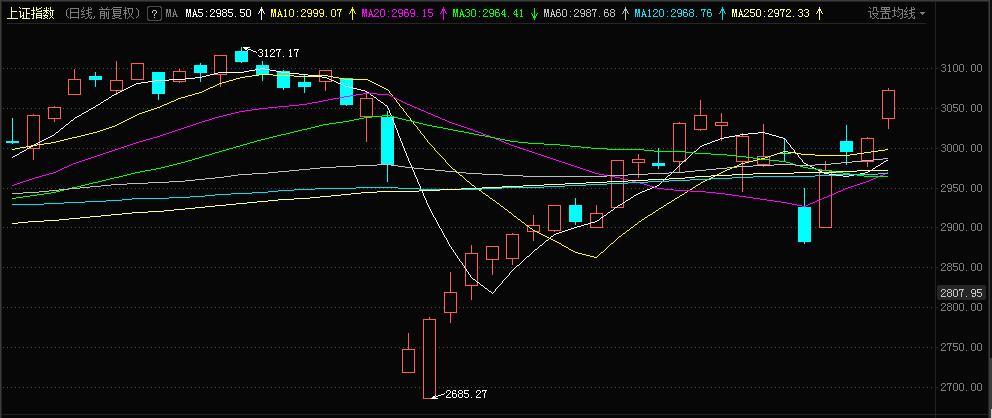The width and height of the screenshot is (992, 418).
Task: Click the latest rising candlestick at right
Action: tap(888, 104)
